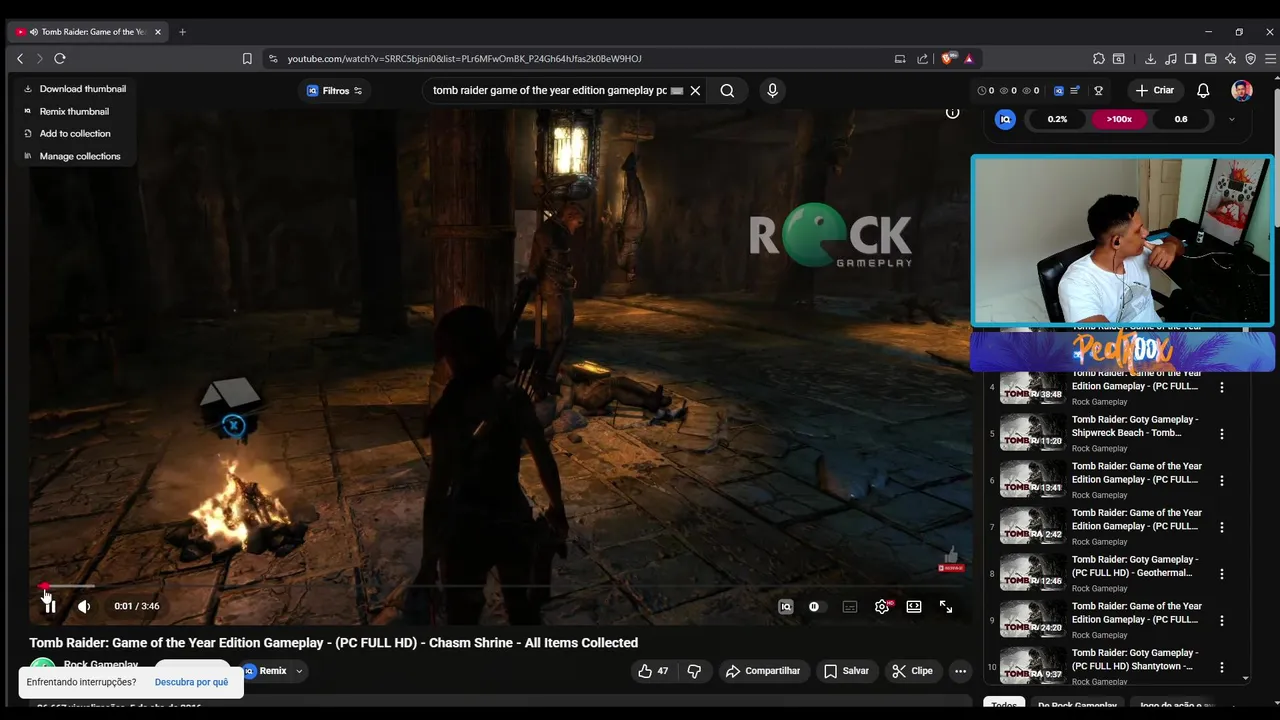The height and width of the screenshot is (720, 1280).
Task: Toggle the browser sidebar panel icon
Action: pos(1190,59)
